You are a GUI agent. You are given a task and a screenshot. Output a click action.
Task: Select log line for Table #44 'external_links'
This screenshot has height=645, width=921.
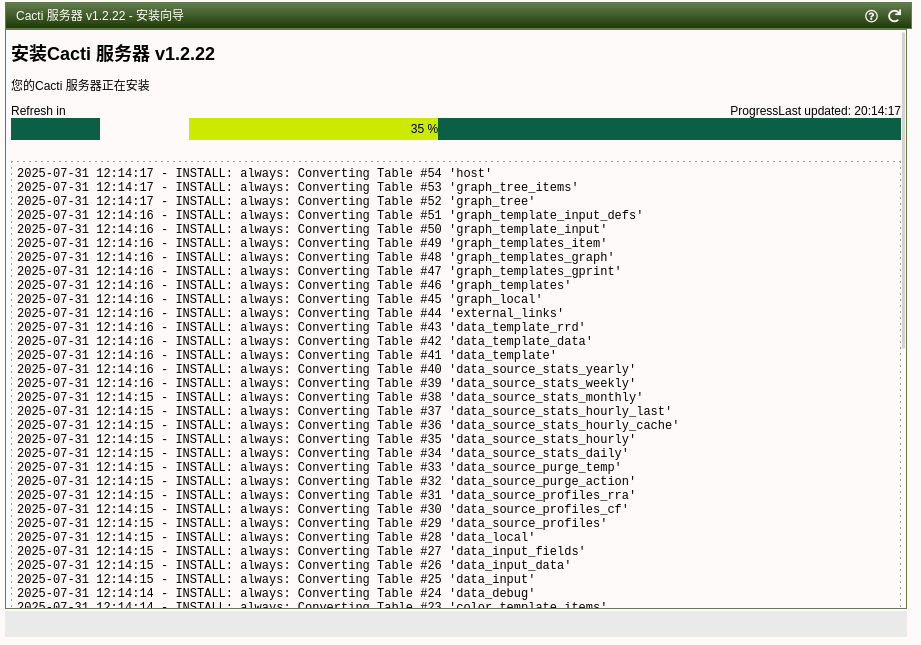click(290, 313)
